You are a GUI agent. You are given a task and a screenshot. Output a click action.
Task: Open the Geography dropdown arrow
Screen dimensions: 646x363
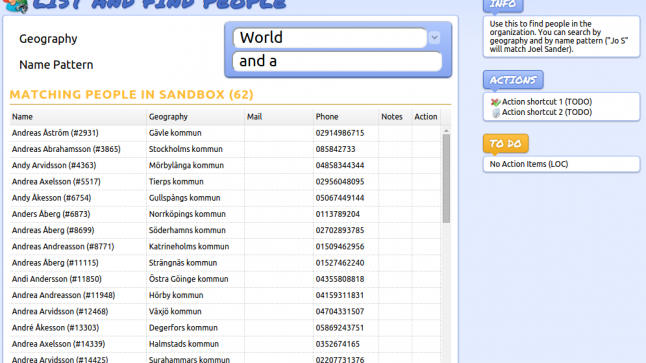[434, 37]
